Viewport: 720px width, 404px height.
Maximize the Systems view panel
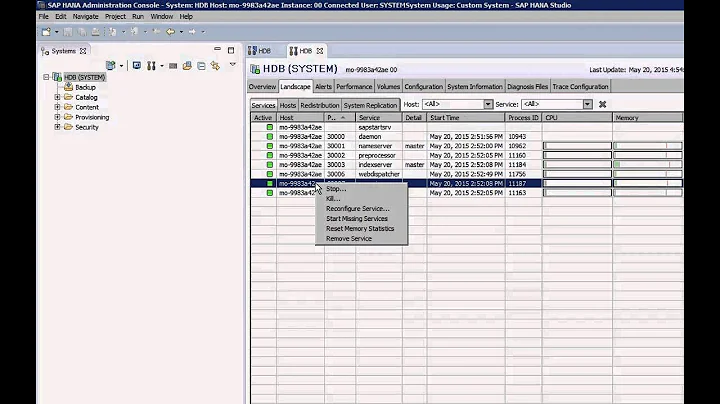[x=231, y=50]
